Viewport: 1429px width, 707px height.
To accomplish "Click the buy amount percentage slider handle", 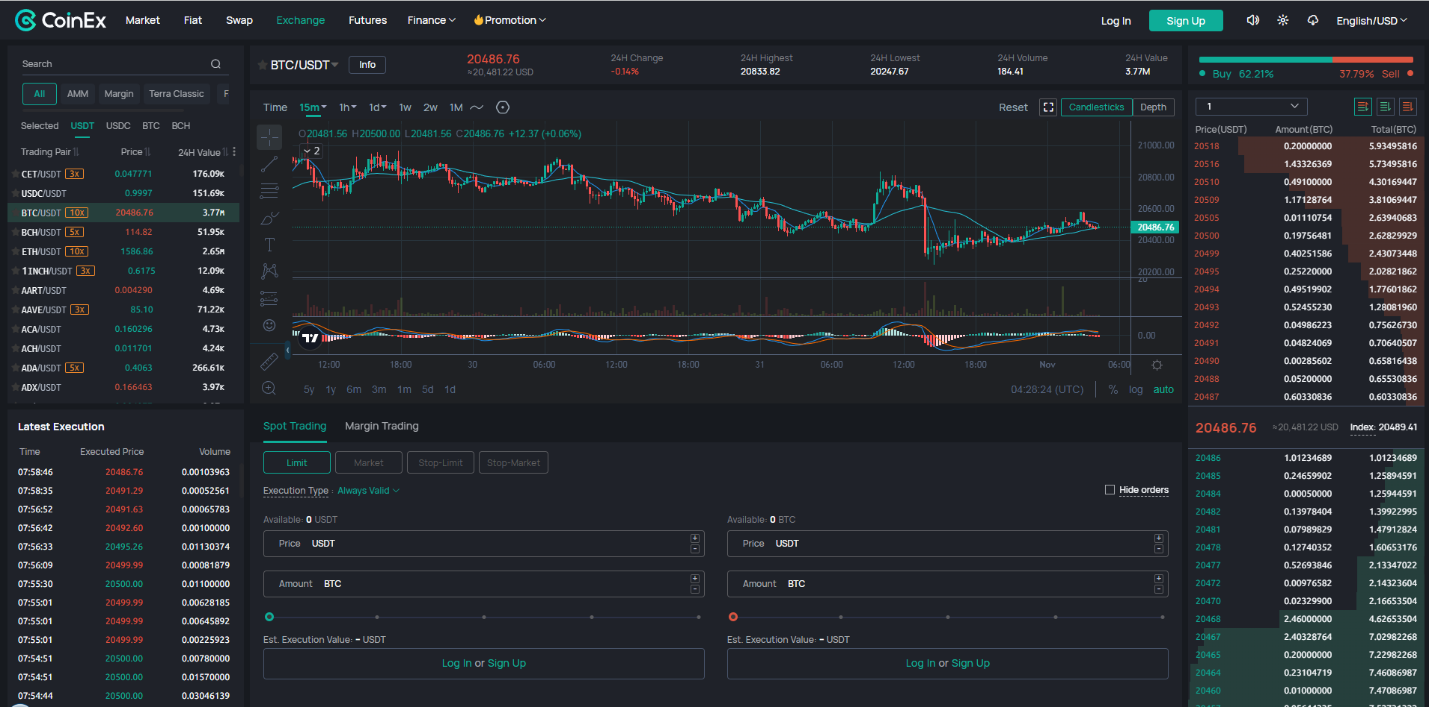I will 269,617.
